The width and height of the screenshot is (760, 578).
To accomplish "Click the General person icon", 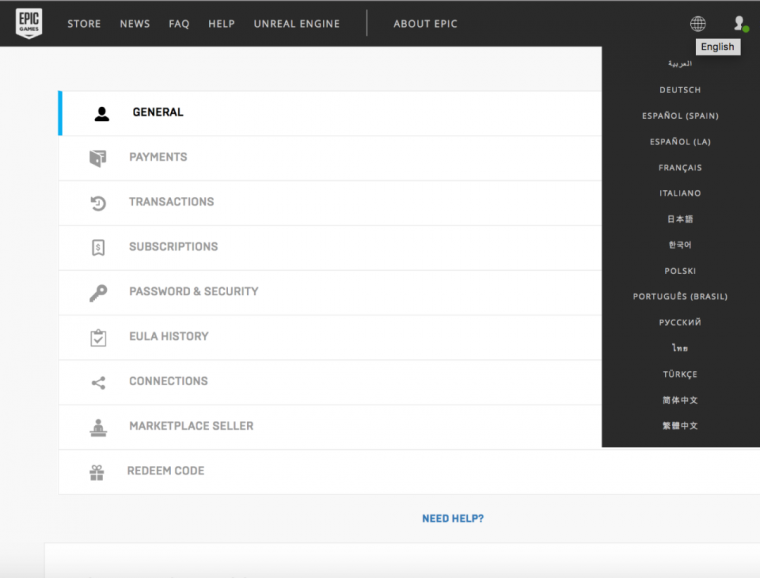I will (x=102, y=113).
